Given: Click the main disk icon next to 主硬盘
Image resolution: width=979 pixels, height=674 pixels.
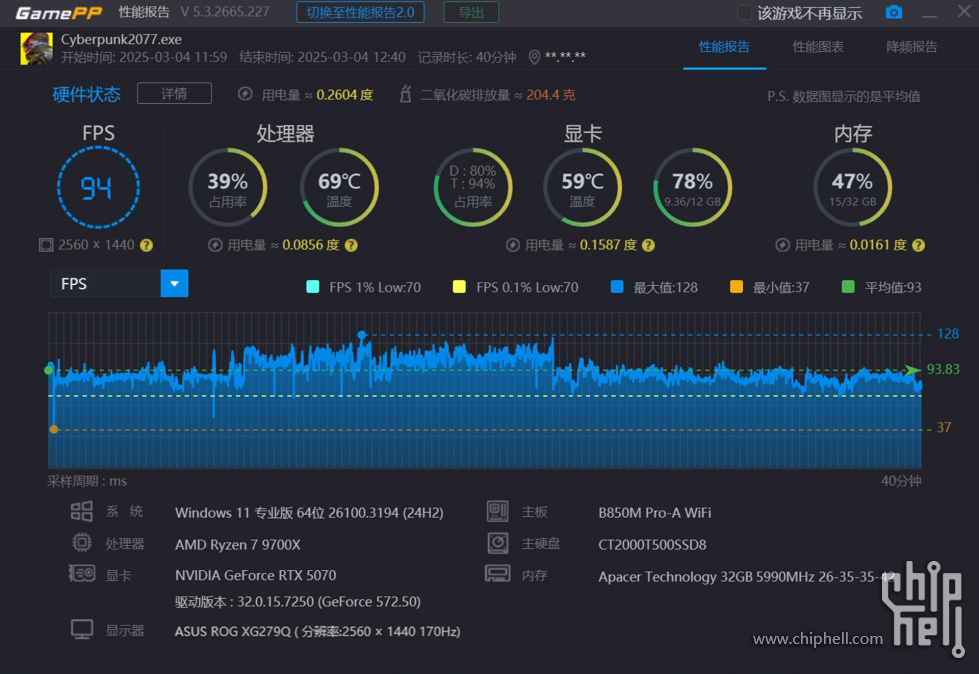Looking at the screenshot, I should pos(498,543).
